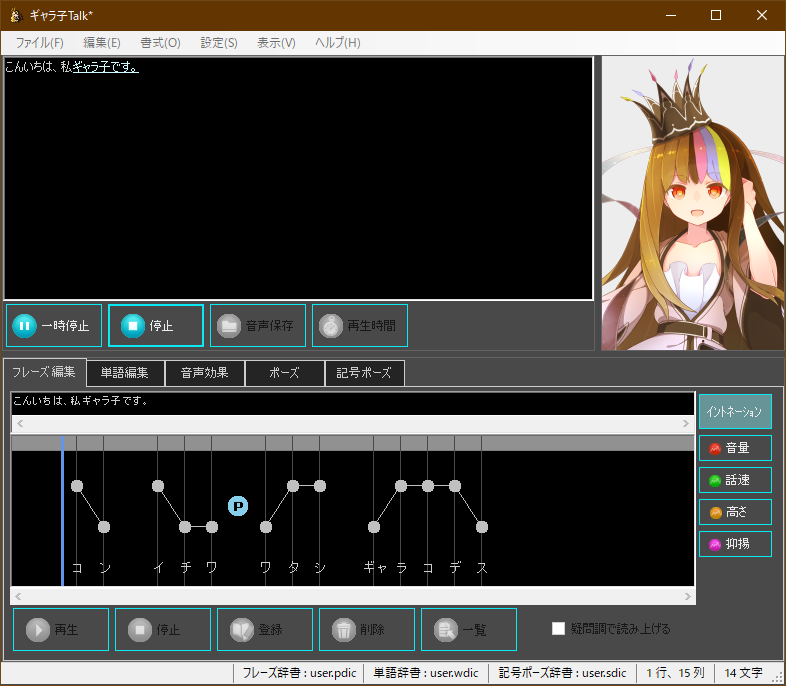Switch to the フレーズ編集 tab
Screen dimensions: 786x686
pyautogui.click(x=44, y=372)
